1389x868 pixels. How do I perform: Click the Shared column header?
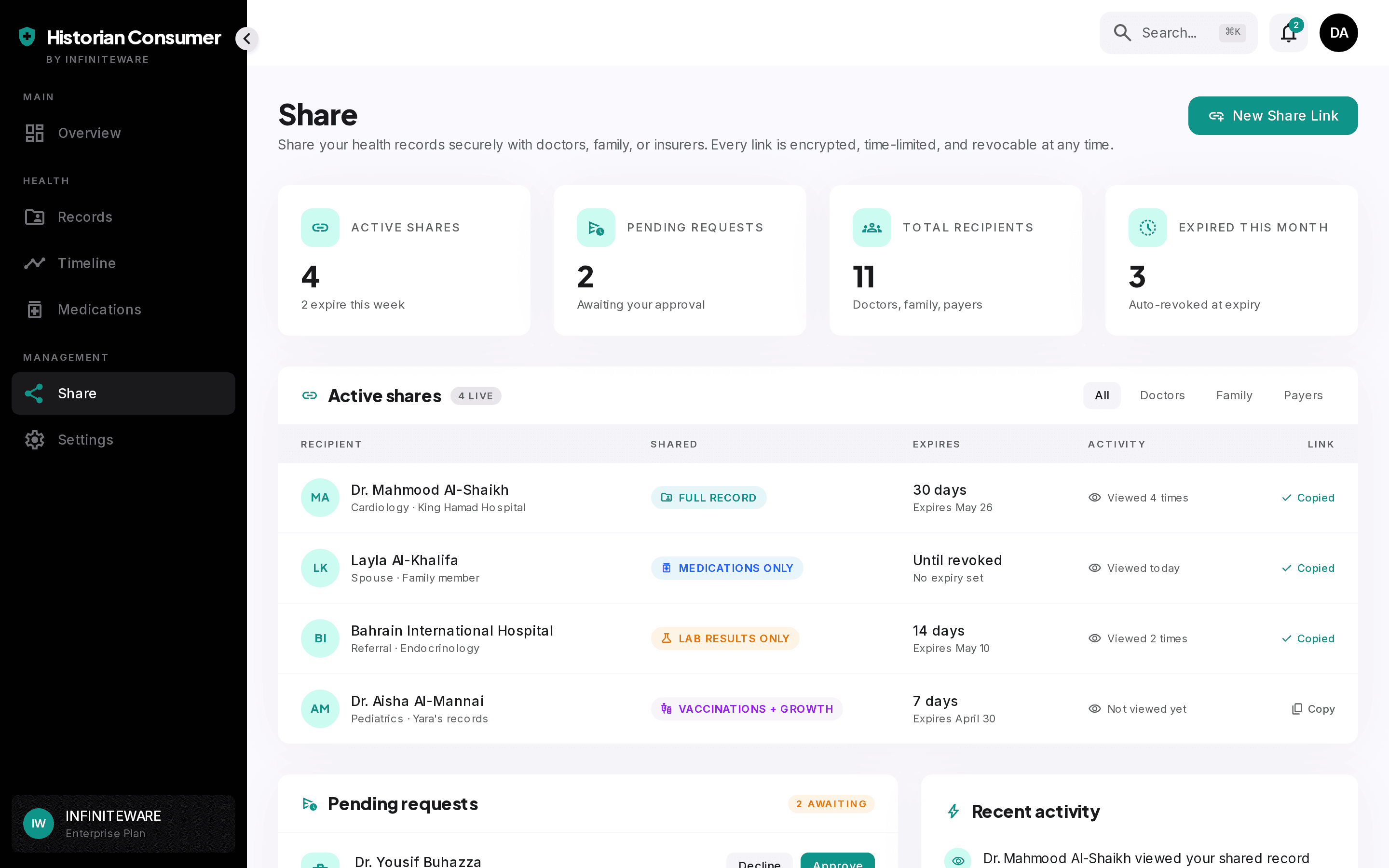click(674, 444)
